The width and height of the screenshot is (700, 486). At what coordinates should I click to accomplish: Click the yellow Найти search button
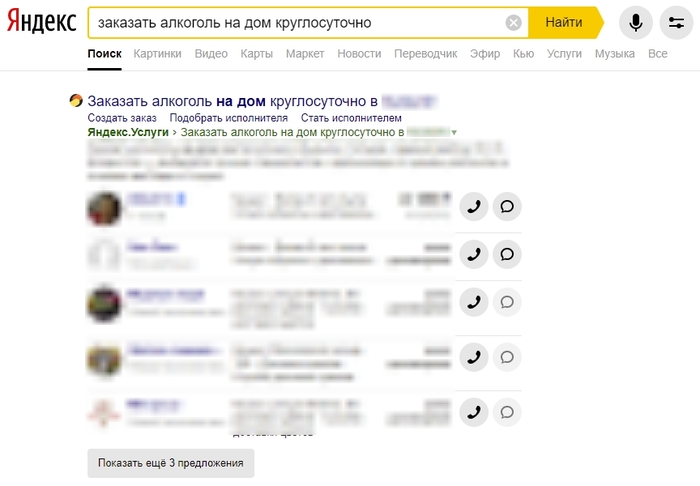click(564, 22)
